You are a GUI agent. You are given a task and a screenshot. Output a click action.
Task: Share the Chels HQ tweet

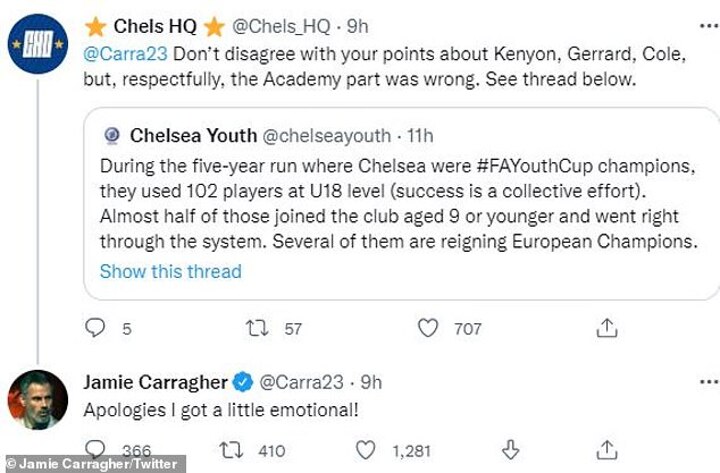606,327
